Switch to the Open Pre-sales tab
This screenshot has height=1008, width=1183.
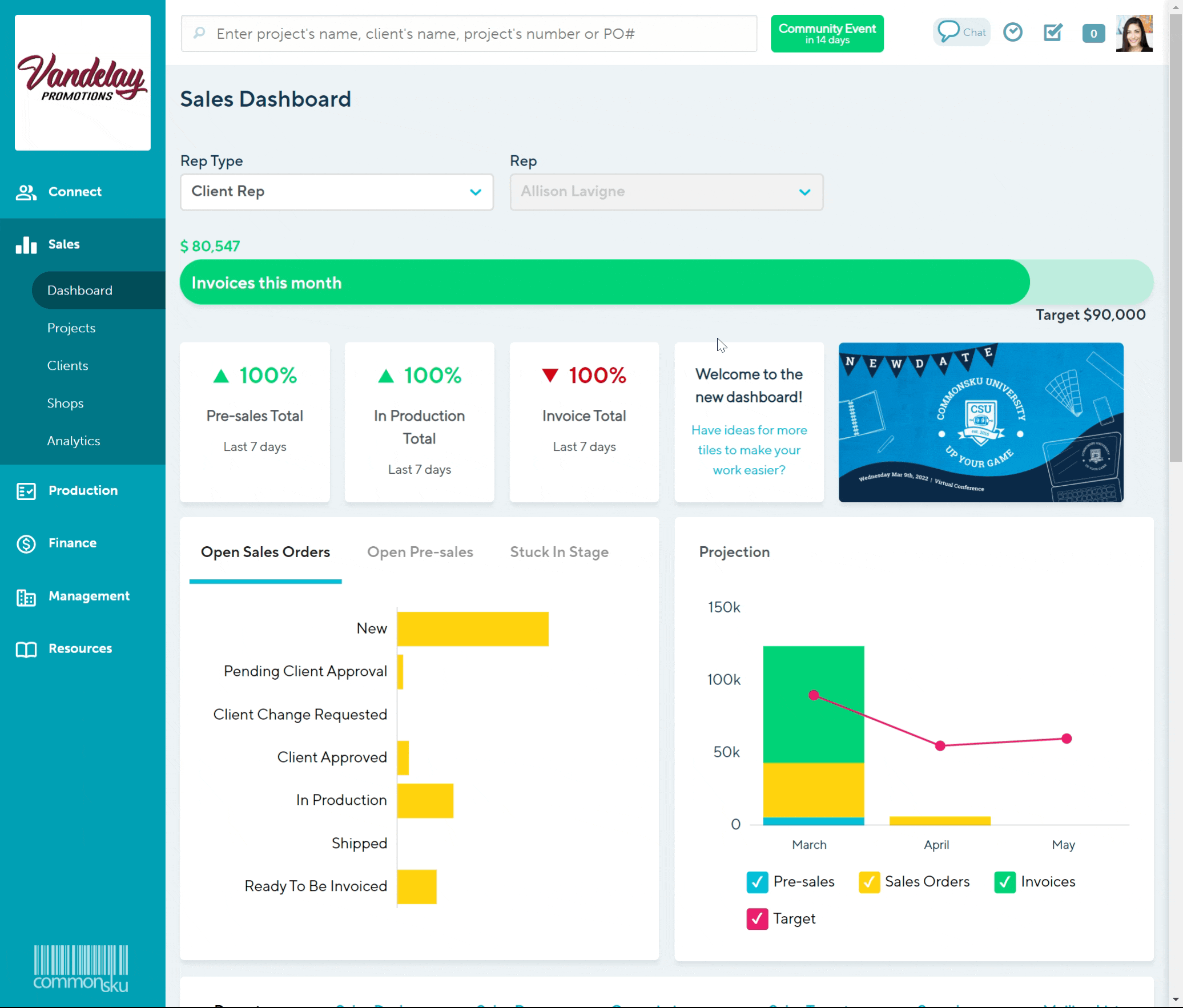[420, 552]
